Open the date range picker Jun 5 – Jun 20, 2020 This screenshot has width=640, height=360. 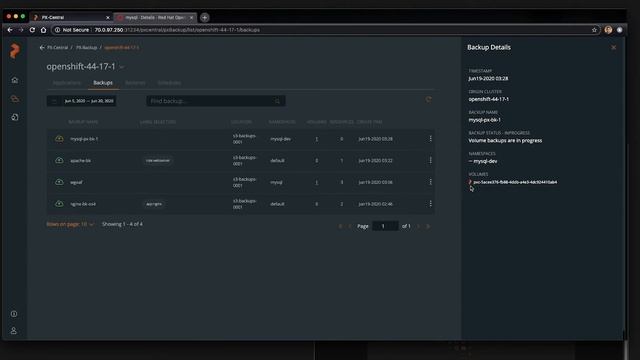81,101
